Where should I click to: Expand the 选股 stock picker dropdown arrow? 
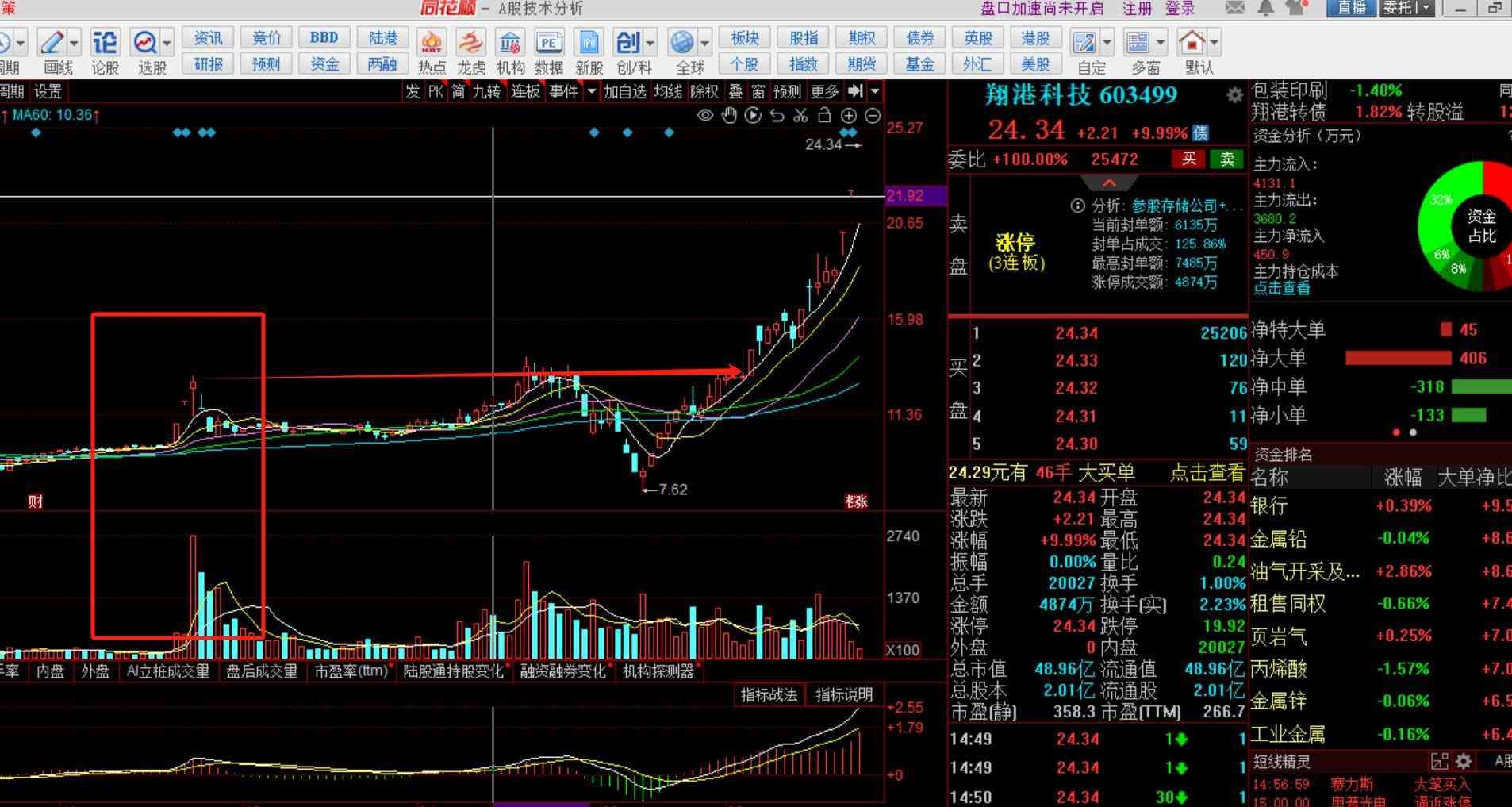click(167, 43)
